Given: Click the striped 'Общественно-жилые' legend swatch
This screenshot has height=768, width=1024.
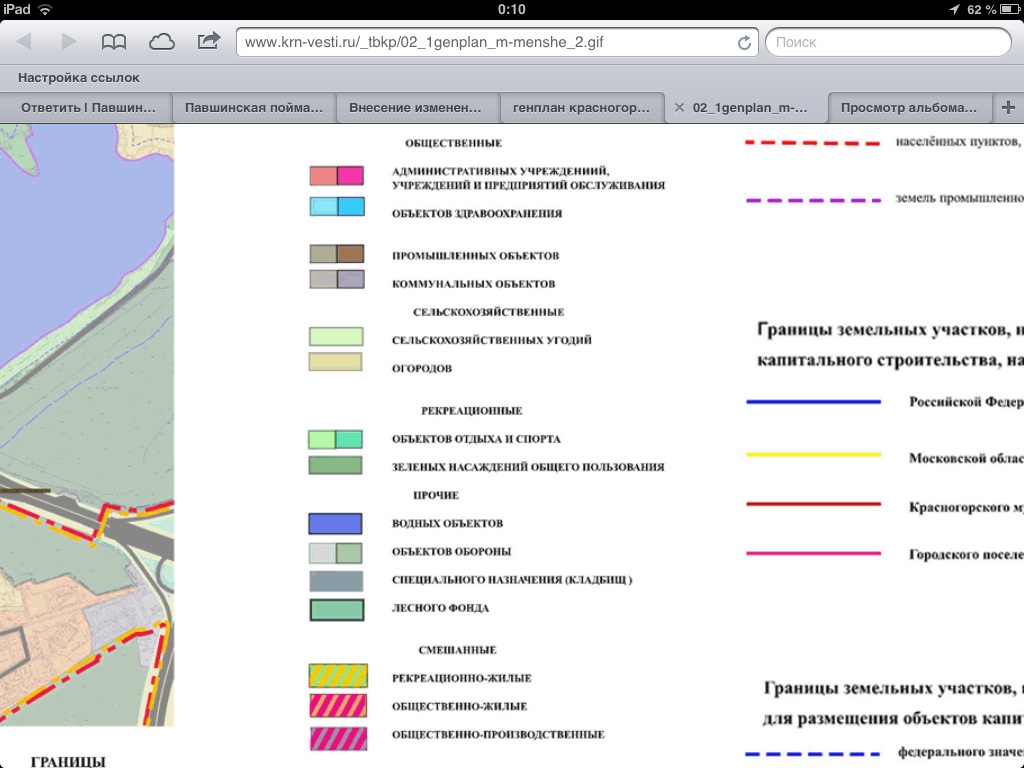Looking at the screenshot, I should [x=337, y=706].
